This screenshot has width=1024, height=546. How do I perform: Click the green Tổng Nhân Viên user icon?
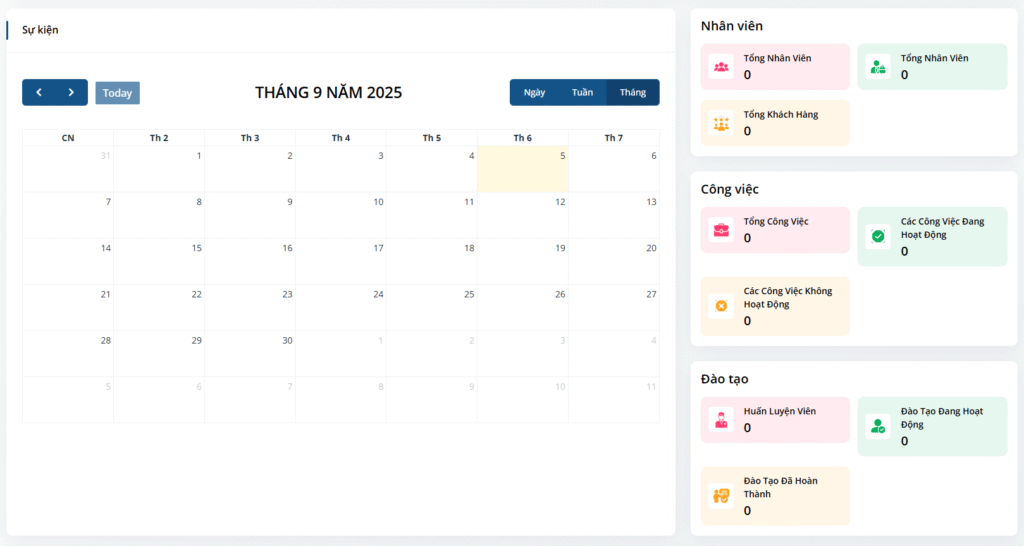point(877,67)
